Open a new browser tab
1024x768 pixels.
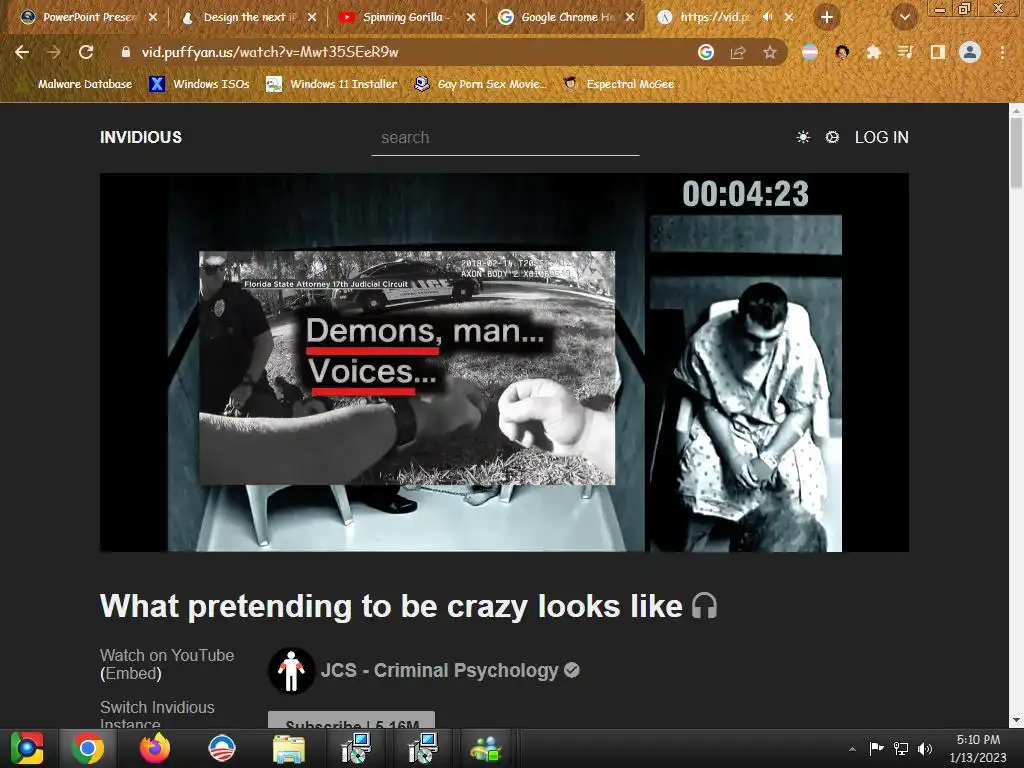827,18
